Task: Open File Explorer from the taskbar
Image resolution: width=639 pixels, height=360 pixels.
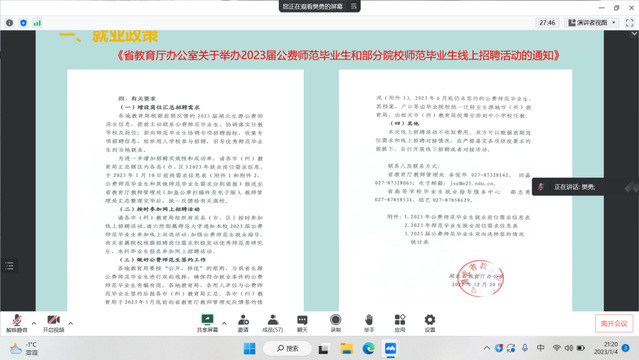Action: pos(346,349)
